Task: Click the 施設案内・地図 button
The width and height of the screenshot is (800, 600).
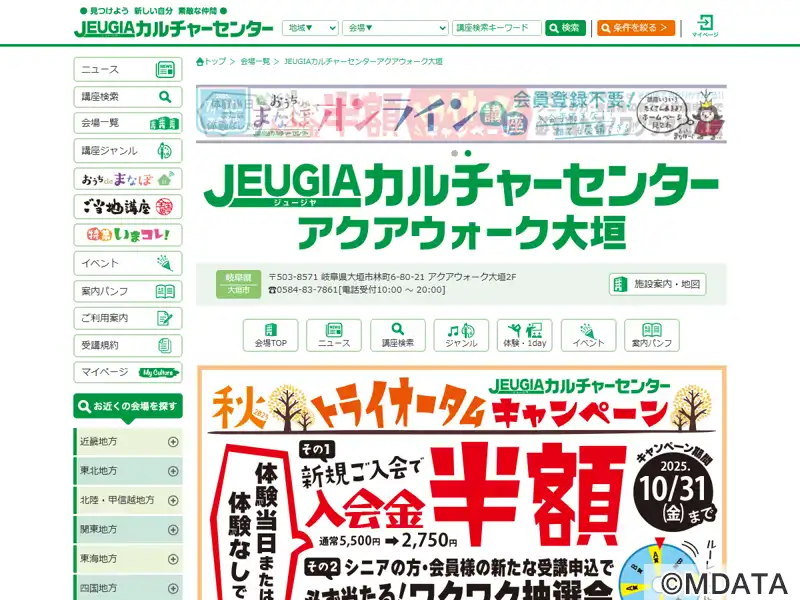Action: (658, 284)
